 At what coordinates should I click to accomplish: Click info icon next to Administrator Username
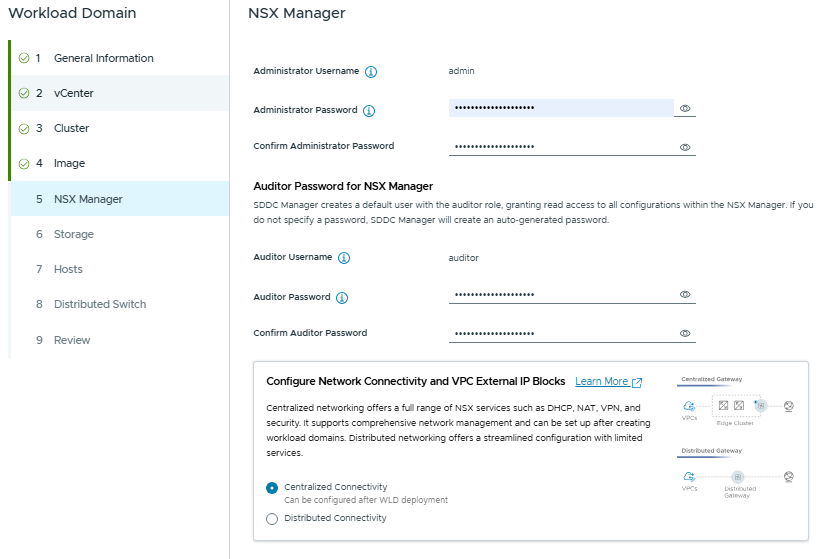(371, 72)
